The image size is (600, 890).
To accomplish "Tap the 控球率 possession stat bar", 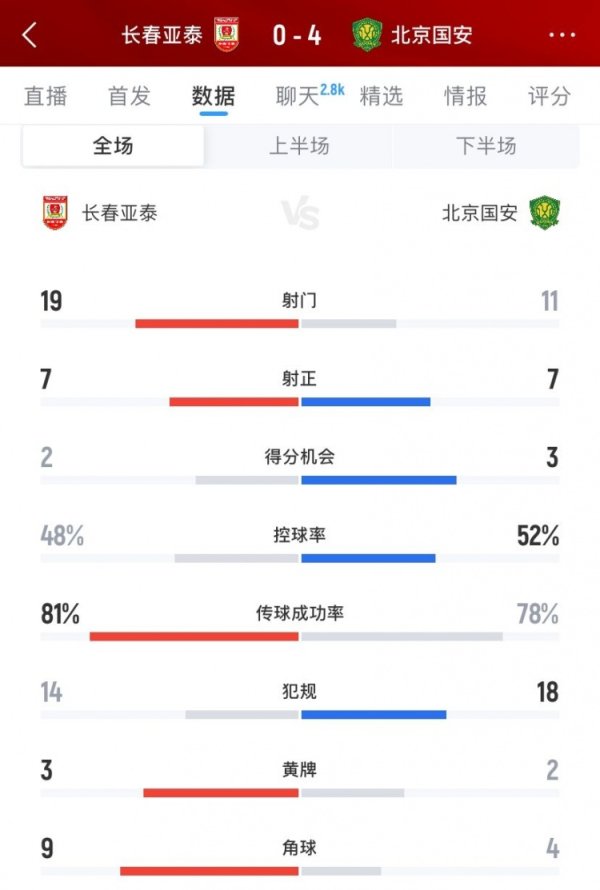I will coord(300,558).
